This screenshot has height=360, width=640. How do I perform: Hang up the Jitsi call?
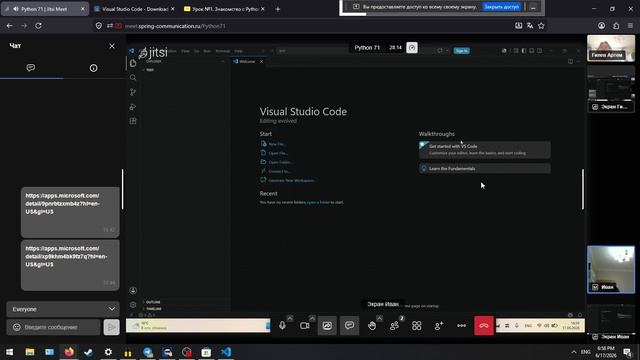[x=484, y=326]
